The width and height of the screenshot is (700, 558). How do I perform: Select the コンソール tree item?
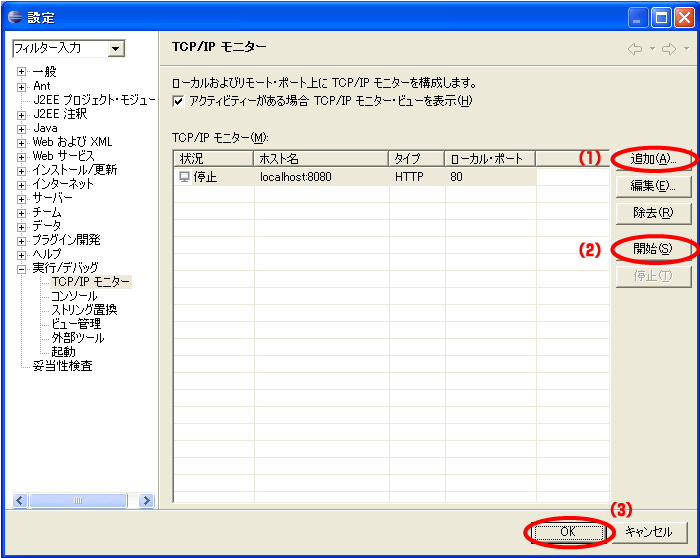click(x=74, y=296)
